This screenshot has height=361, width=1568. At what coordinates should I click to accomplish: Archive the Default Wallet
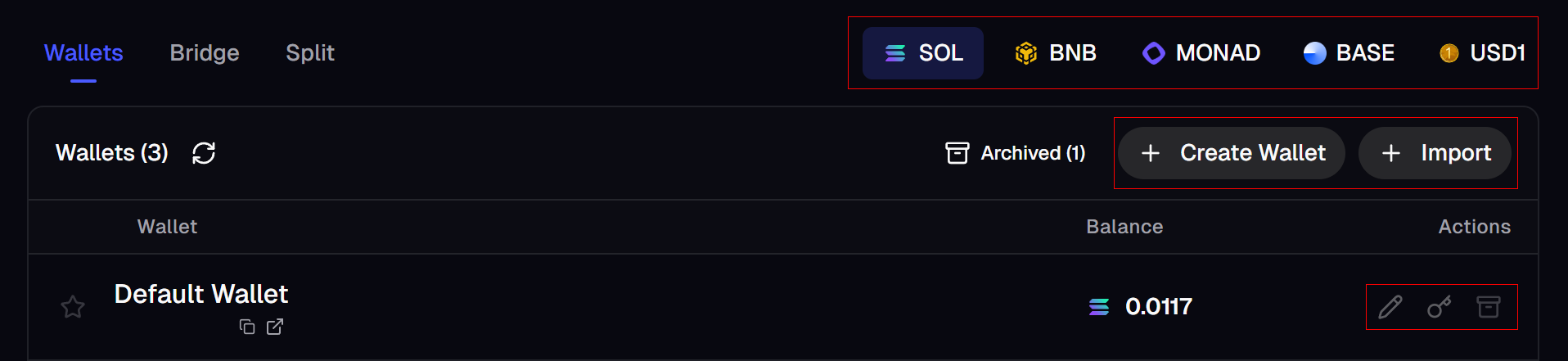click(x=1489, y=307)
